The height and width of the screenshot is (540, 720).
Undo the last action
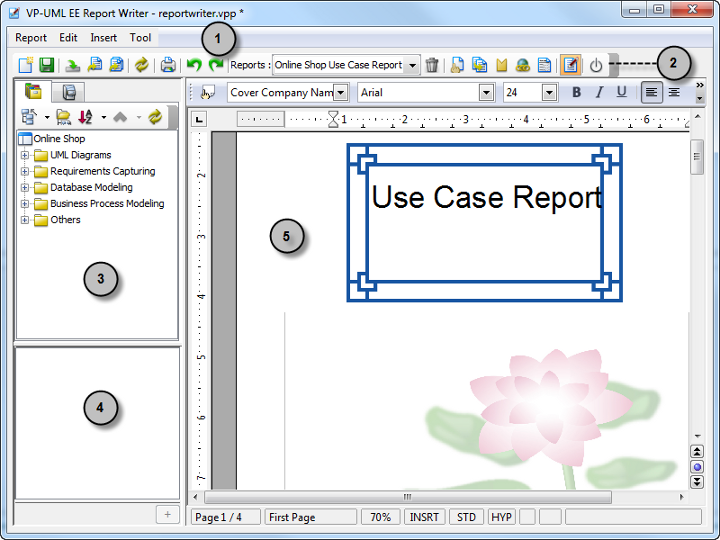pos(194,65)
